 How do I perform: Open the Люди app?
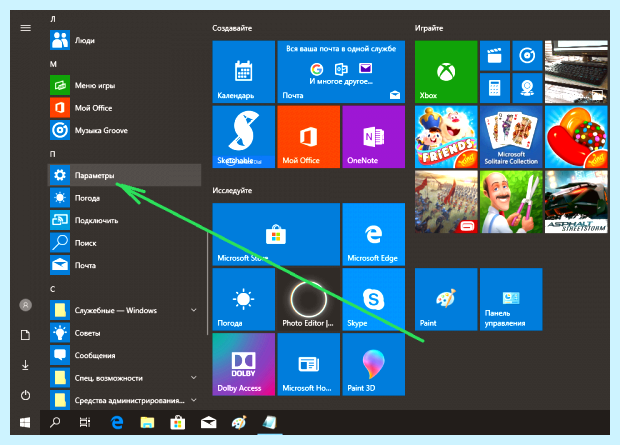coord(124,40)
